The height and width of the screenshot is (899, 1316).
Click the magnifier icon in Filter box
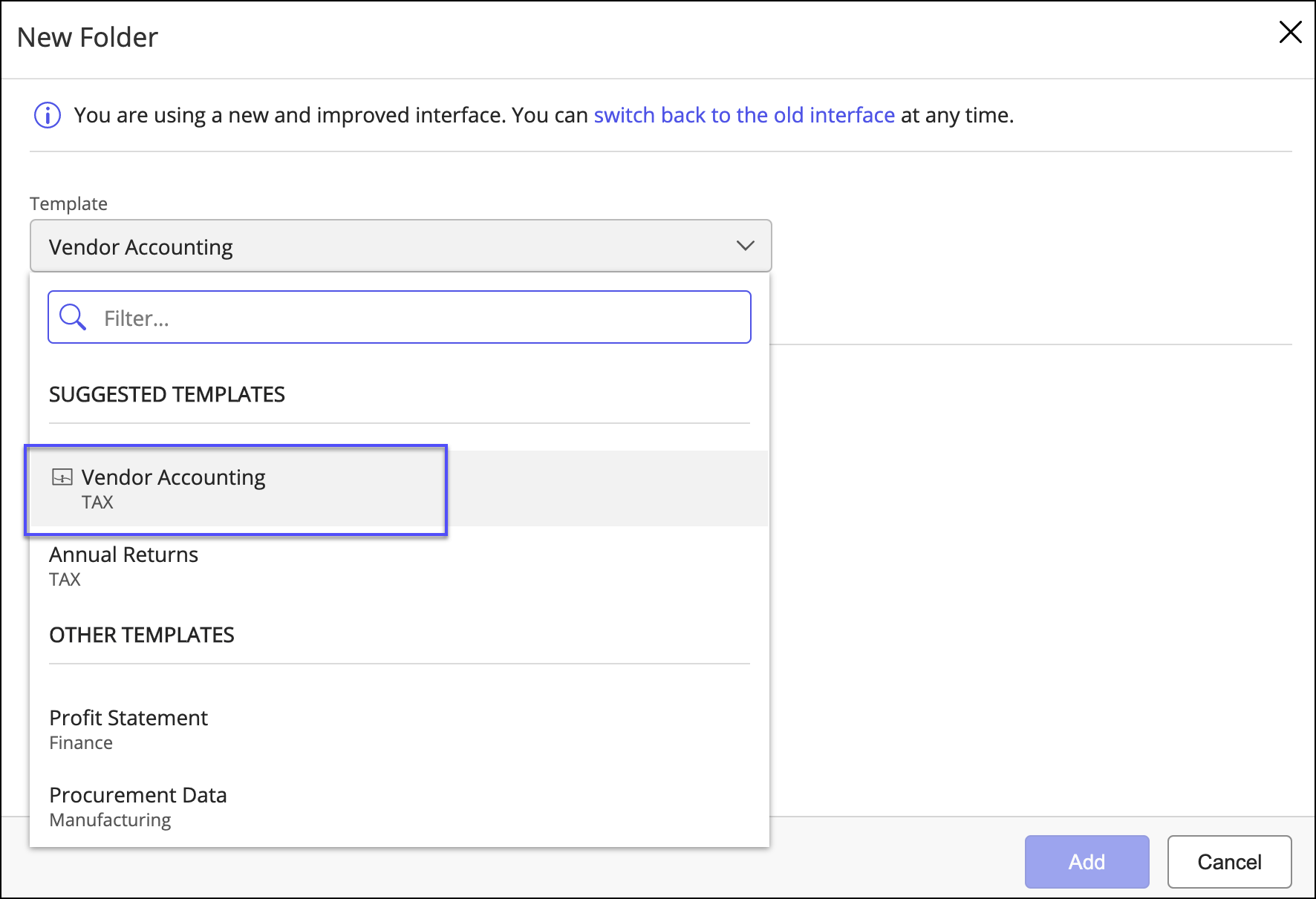coord(73,318)
